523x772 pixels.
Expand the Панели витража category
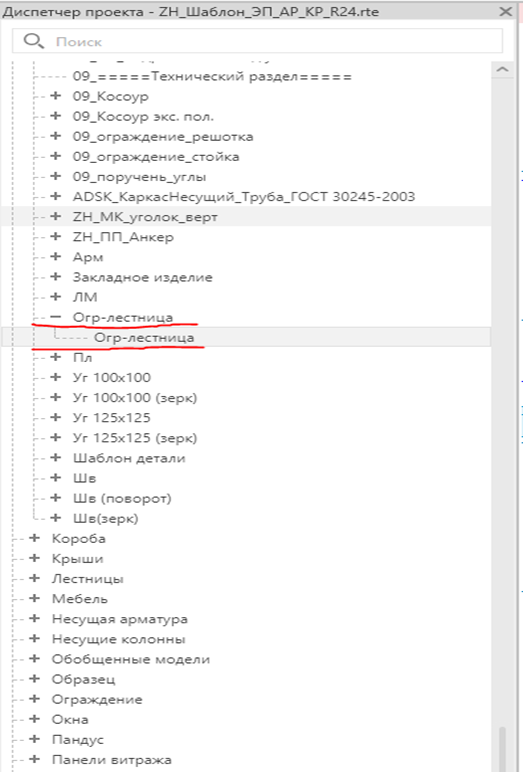tap(34, 760)
